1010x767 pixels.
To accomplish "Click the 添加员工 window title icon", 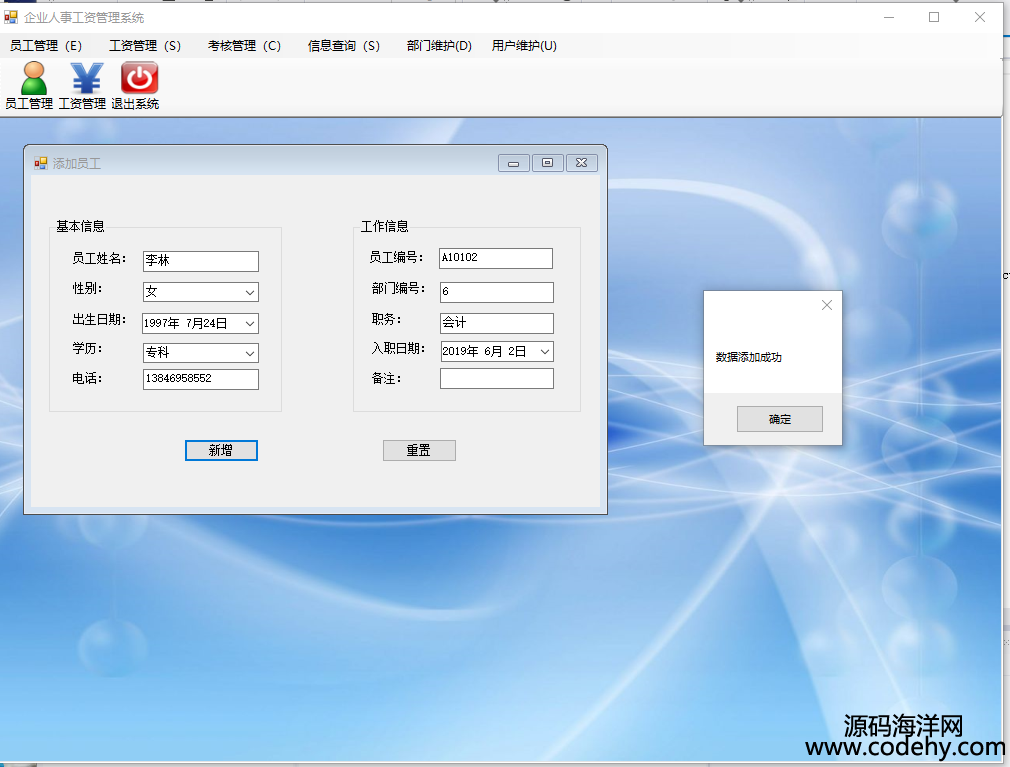I will 41,163.
